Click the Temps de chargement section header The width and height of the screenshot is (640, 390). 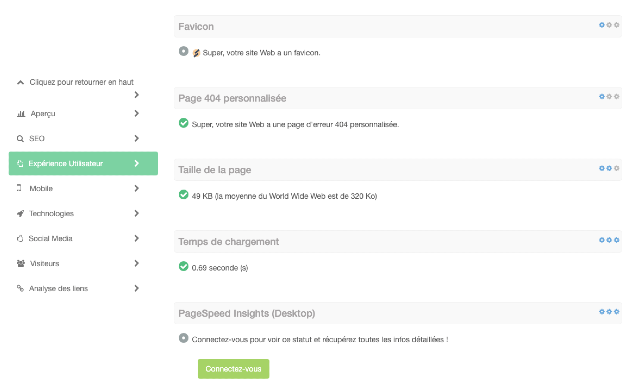[398, 242]
